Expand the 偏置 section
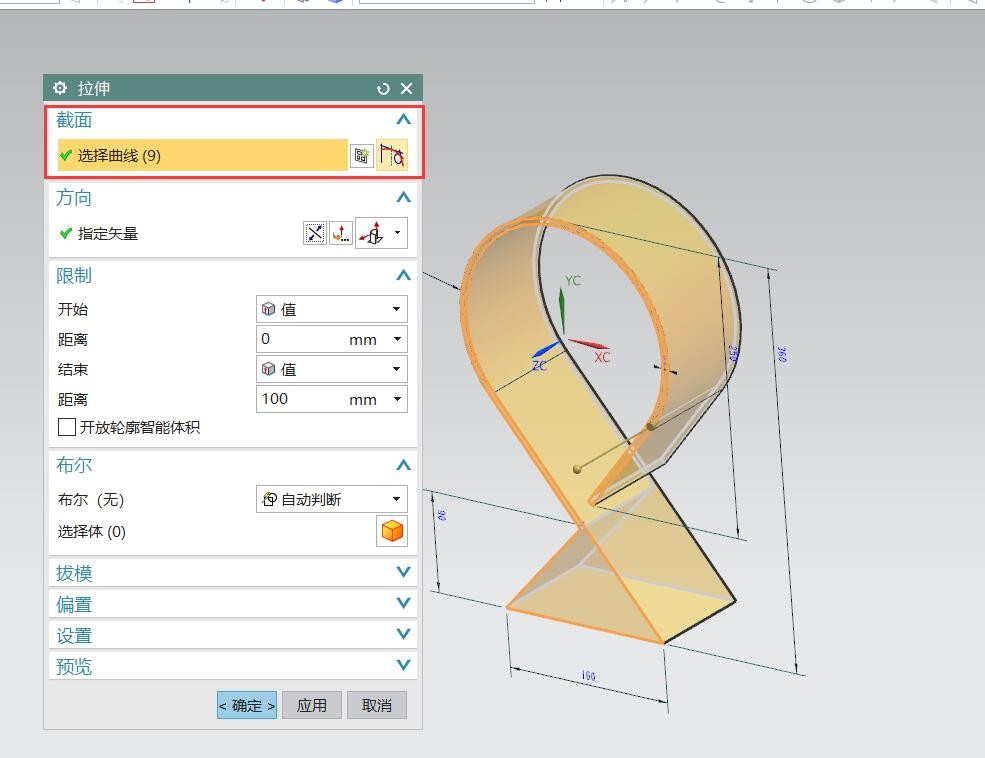Image resolution: width=985 pixels, height=758 pixels. [403, 603]
